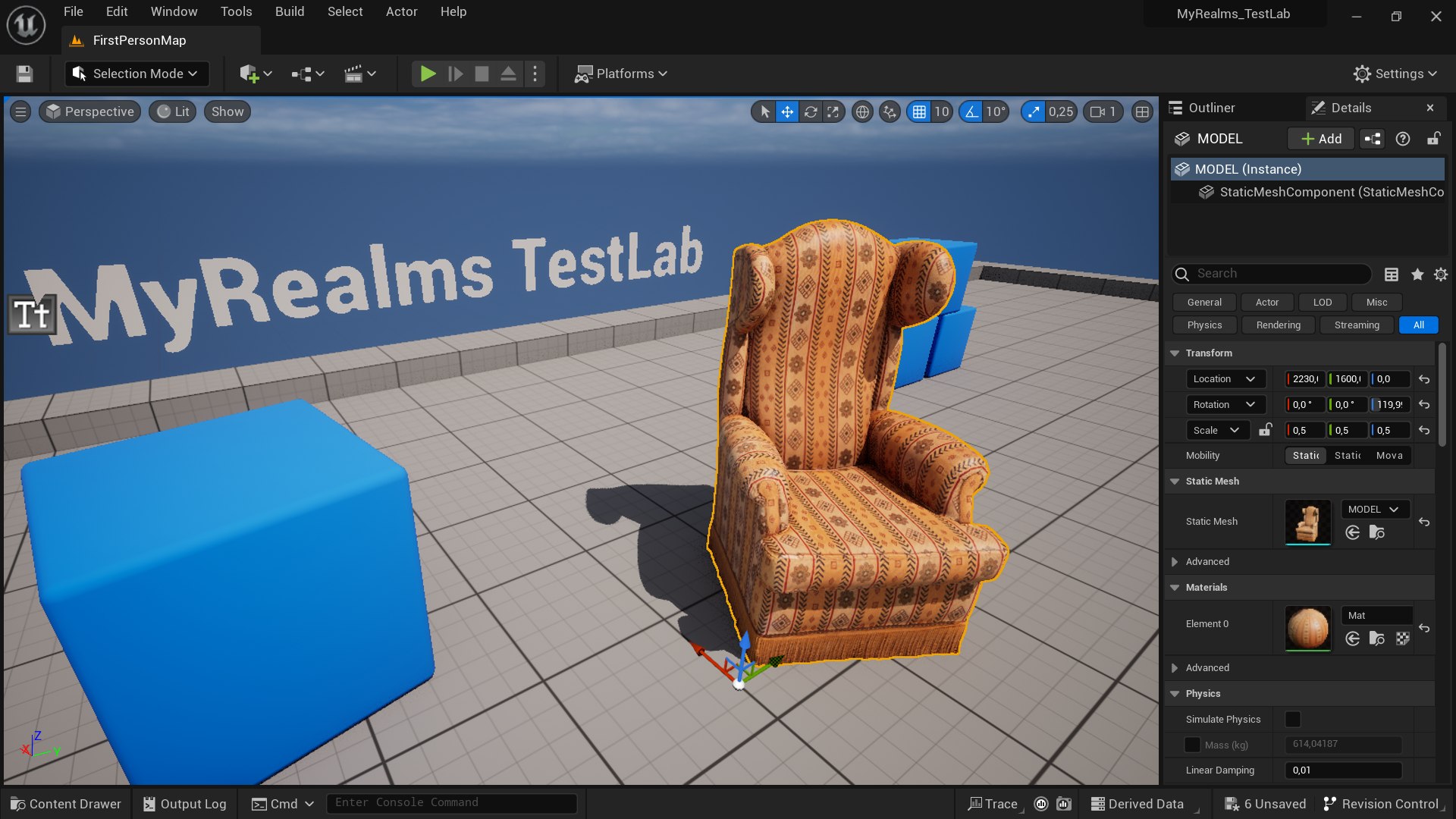
Task: Choose the select objects cursor tool
Action: pos(764,111)
